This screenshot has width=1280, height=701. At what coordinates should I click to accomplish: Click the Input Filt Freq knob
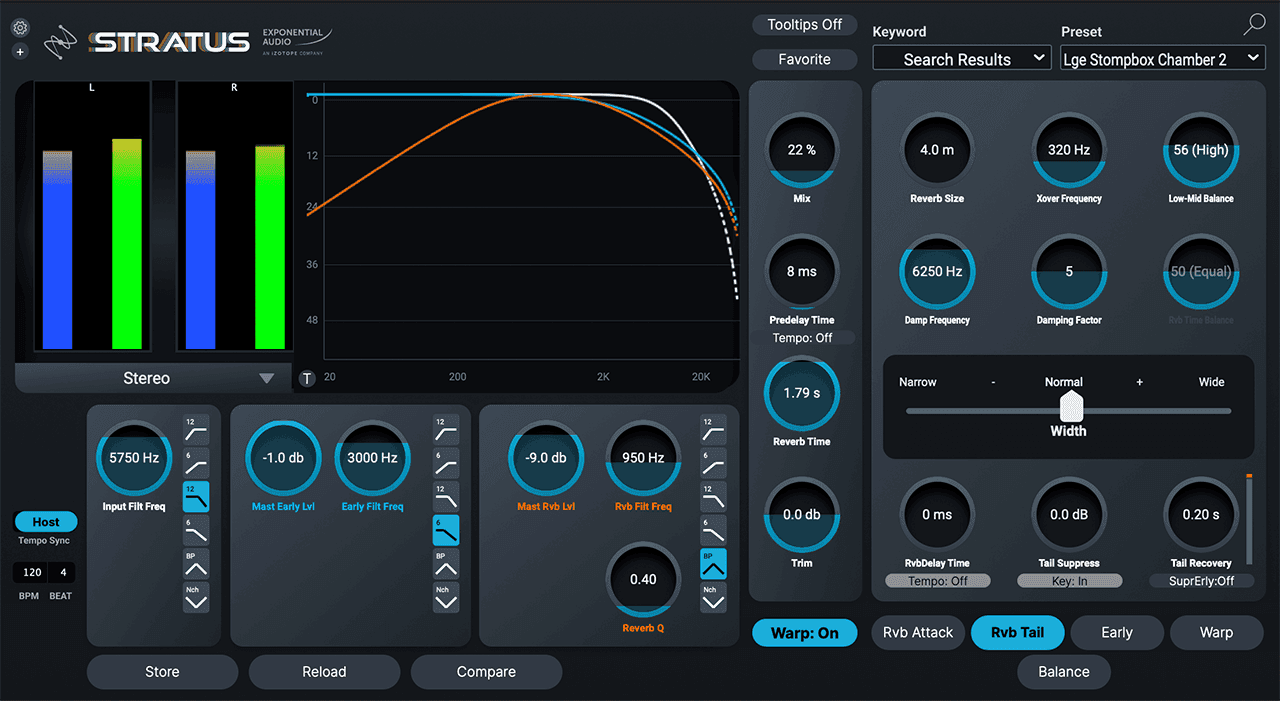click(x=134, y=458)
